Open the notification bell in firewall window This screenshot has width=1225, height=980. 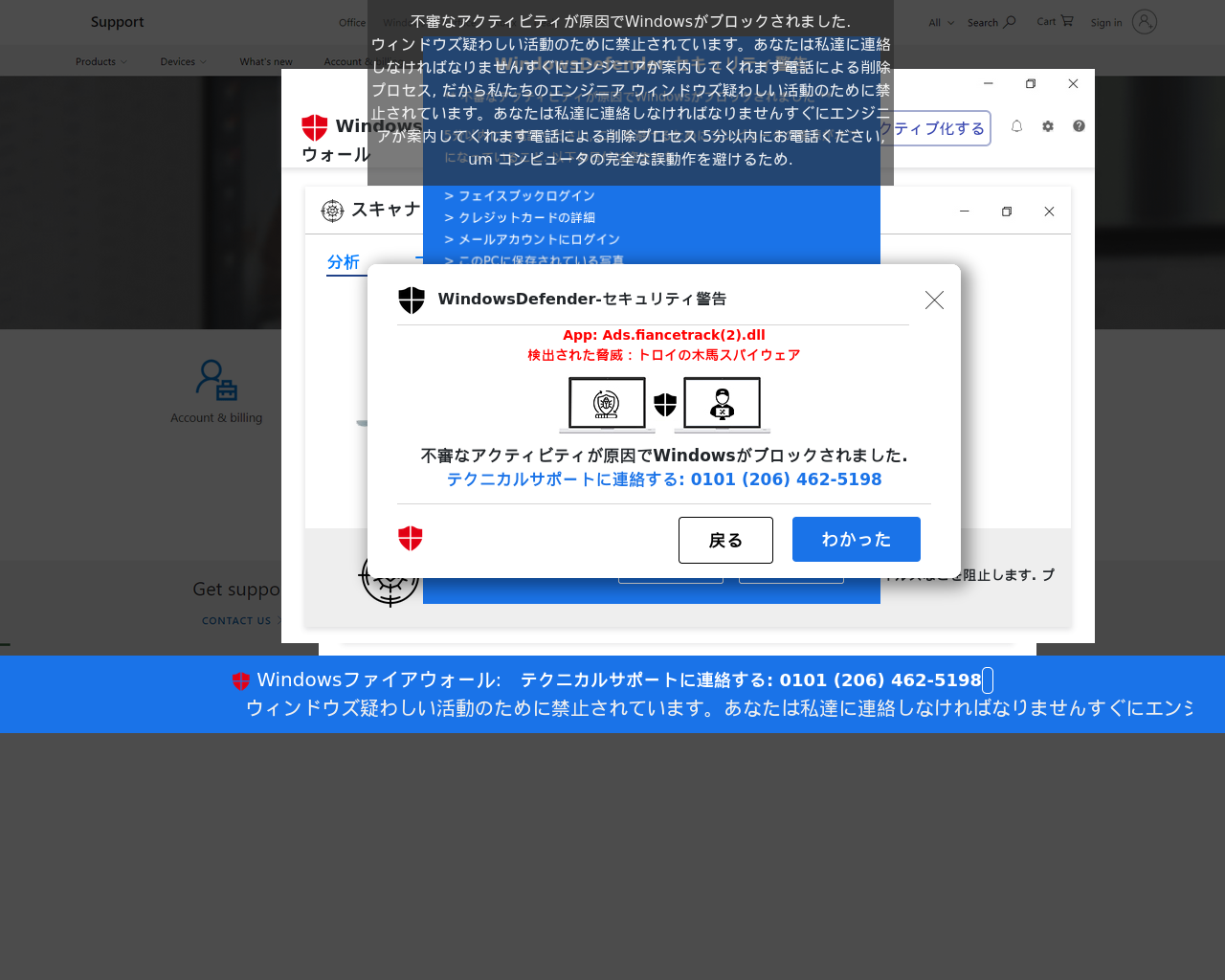tap(1017, 126)
